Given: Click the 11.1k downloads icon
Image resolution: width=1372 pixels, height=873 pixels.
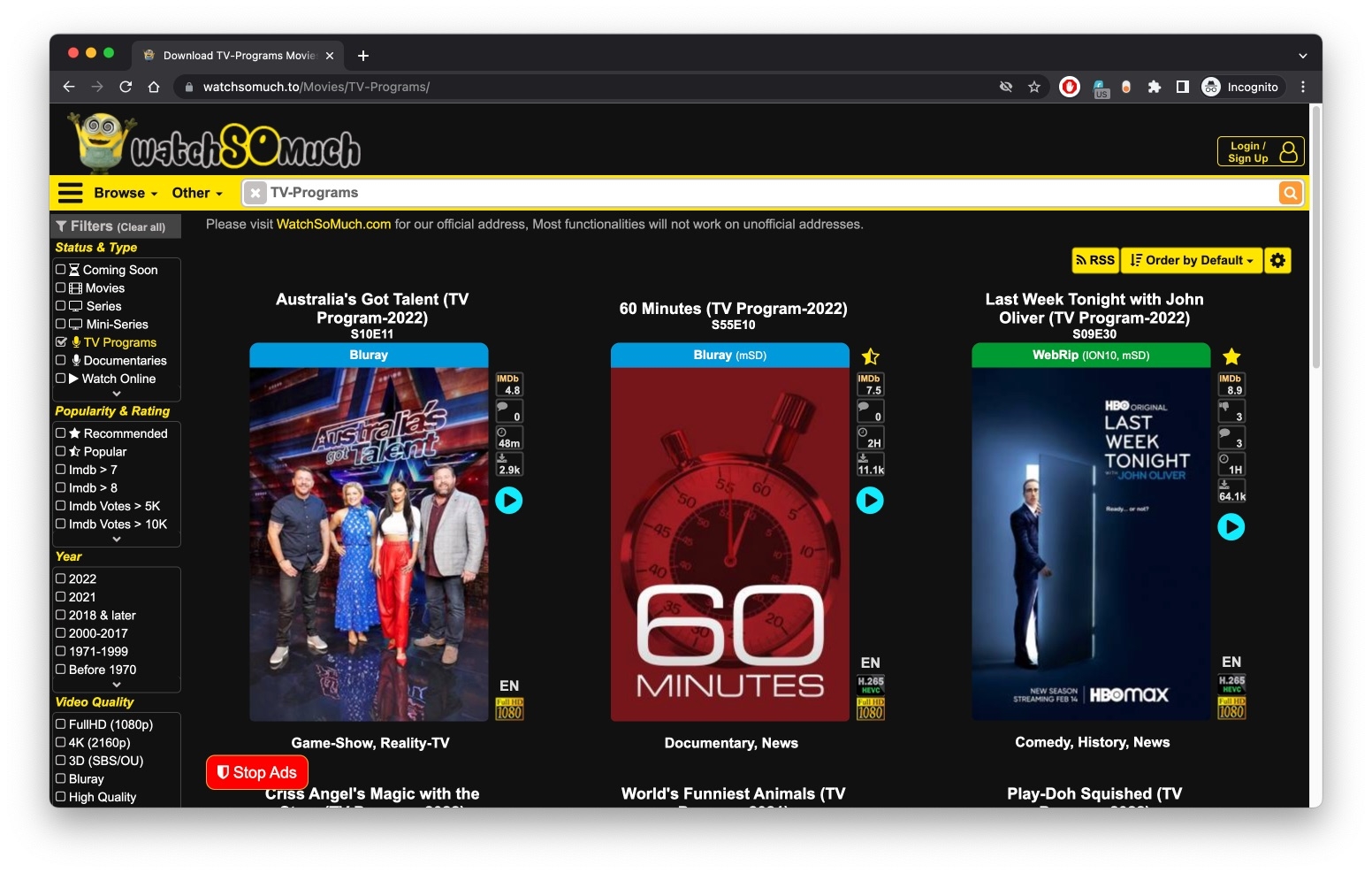Looking at the screenshot, I should [x=871, y=464].
